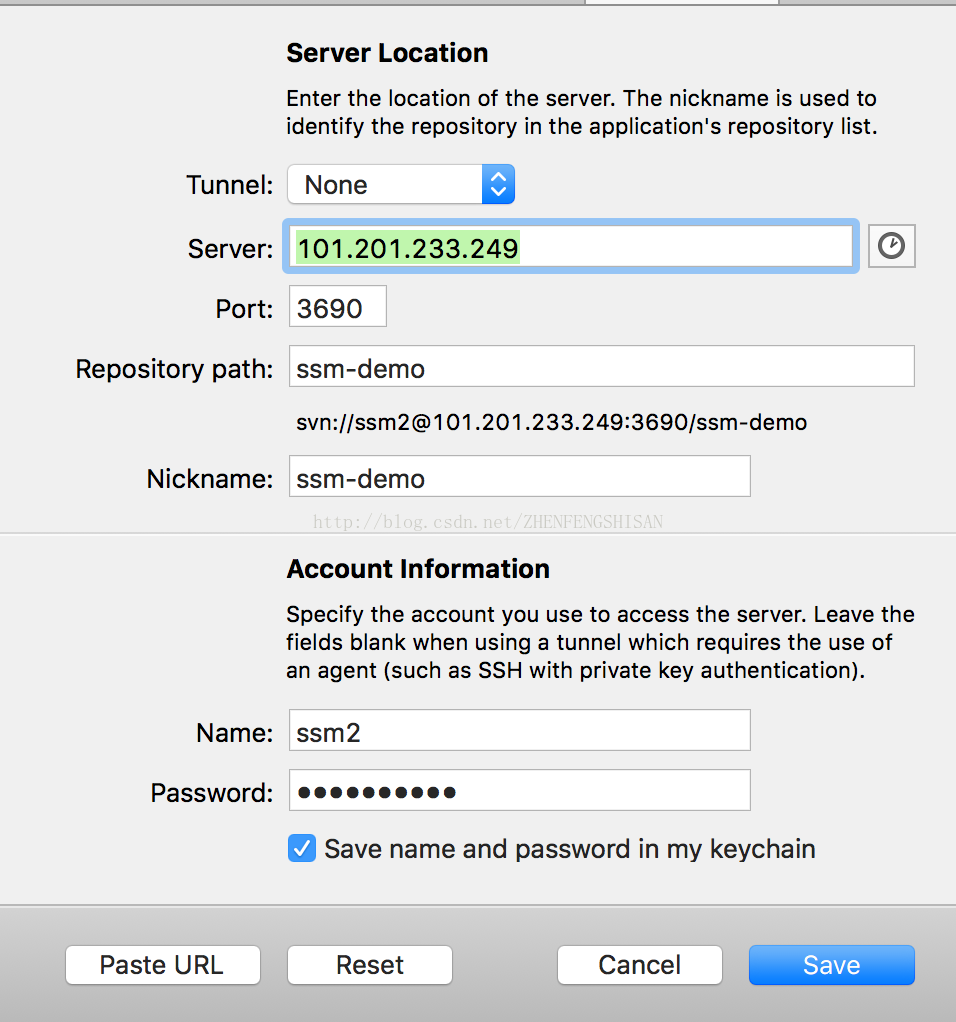Click the Cancel button

click(639, 965)
